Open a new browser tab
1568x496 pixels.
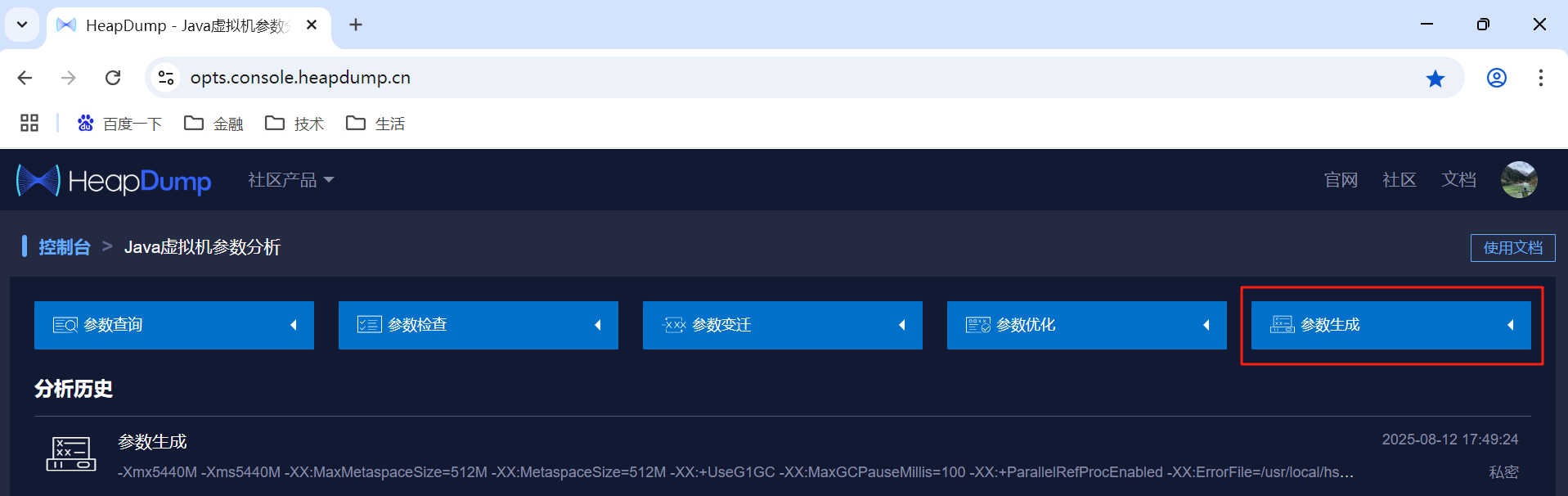tap(356, 25)
